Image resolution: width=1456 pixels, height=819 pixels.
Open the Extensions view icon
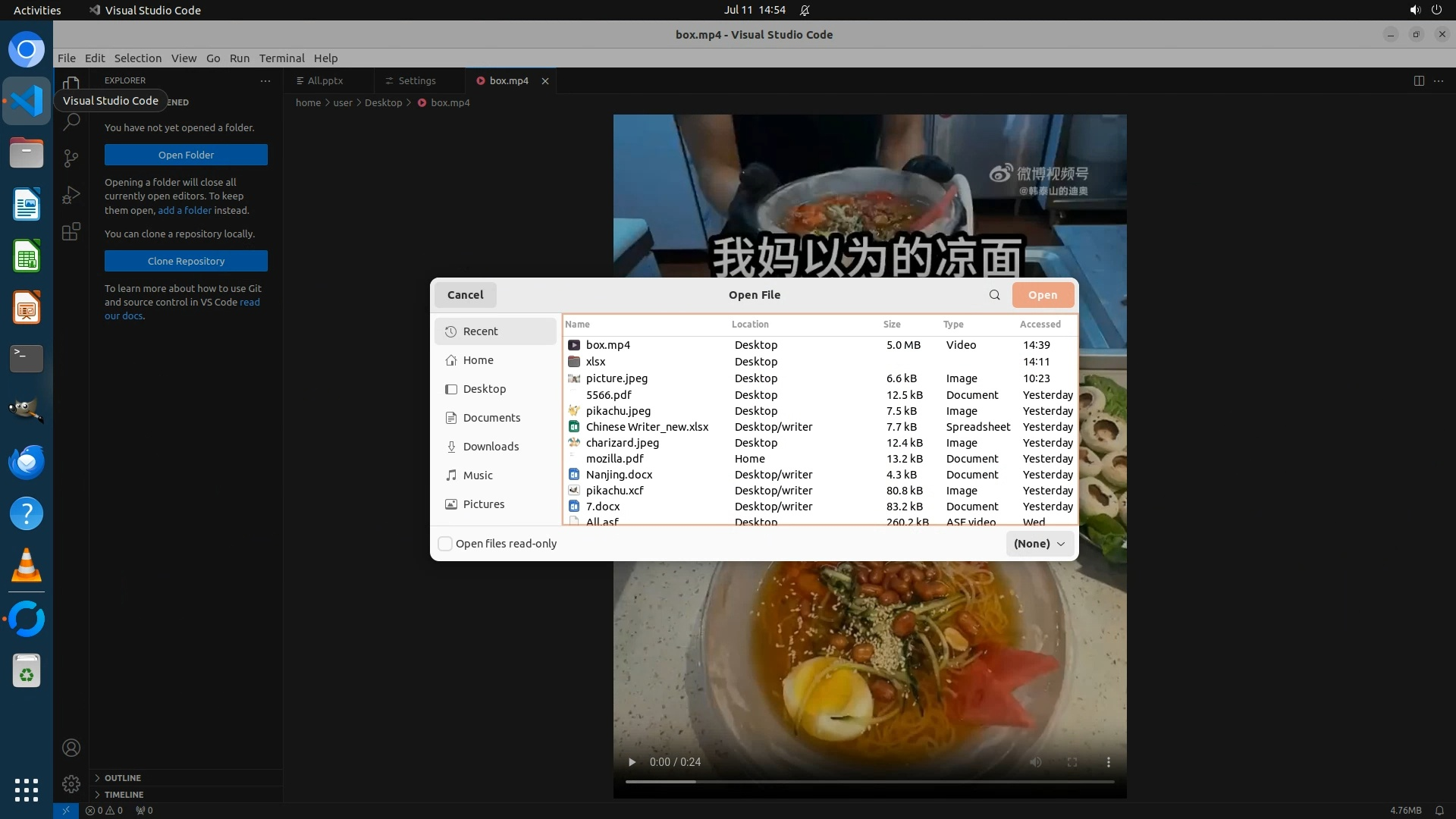pos(71,231)
